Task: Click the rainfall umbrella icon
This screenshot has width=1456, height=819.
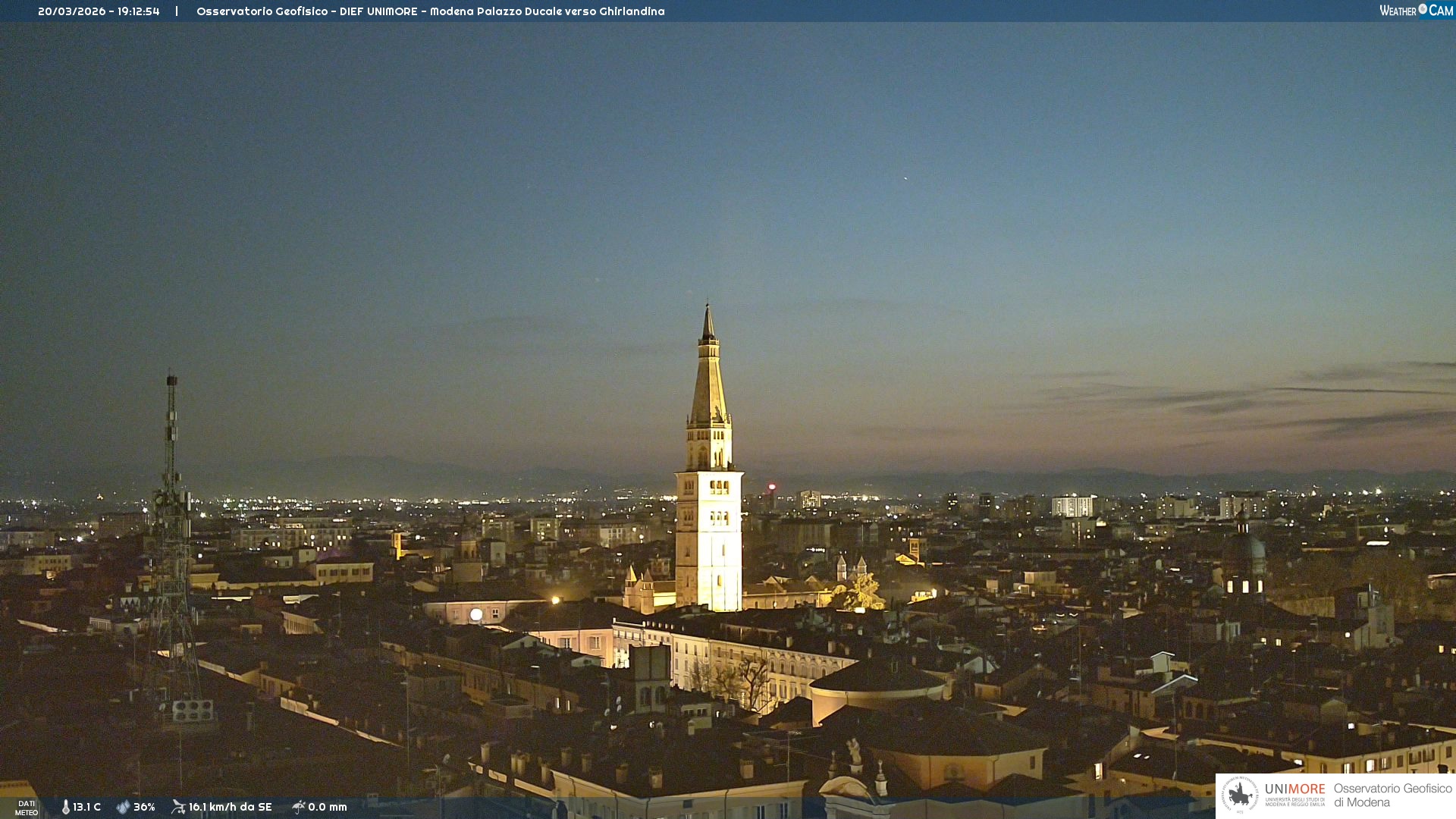Action: coord(298,807)
